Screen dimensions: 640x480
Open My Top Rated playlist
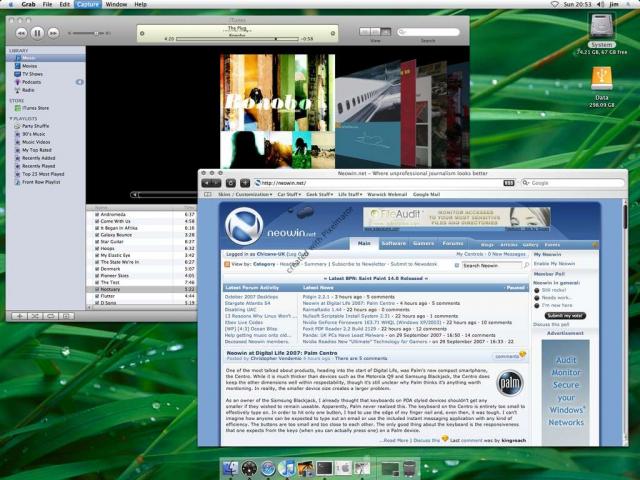[37, 150]
